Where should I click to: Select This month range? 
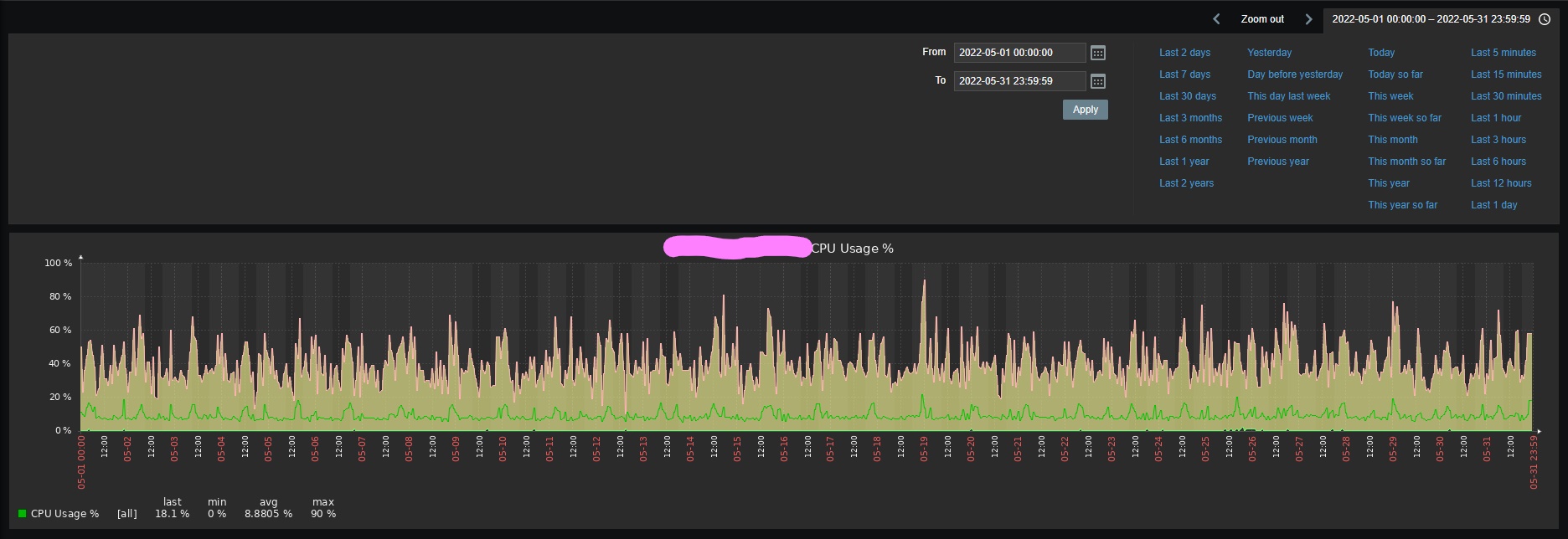click(1393, 140)
